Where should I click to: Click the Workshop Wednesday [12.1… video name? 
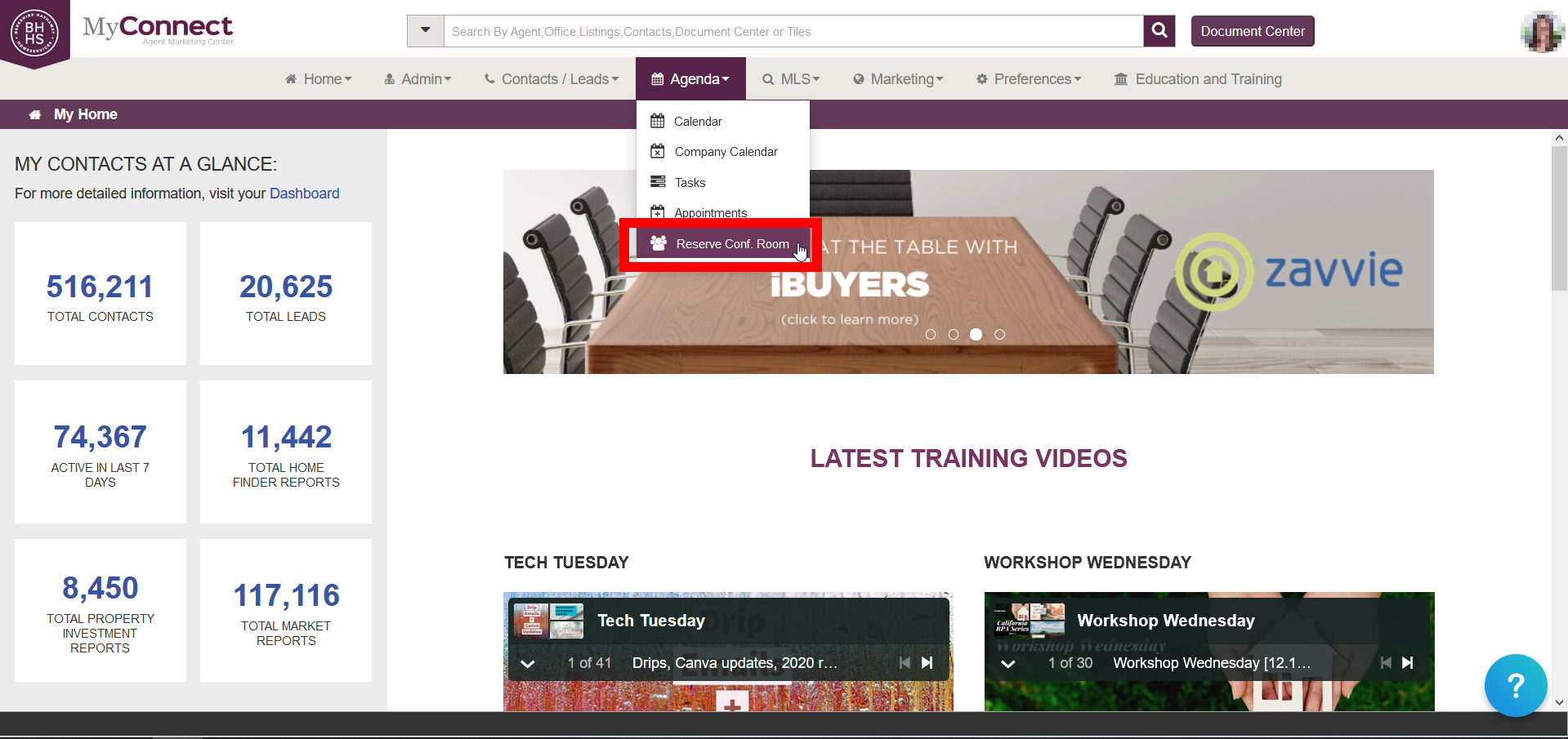(1212, 663)
